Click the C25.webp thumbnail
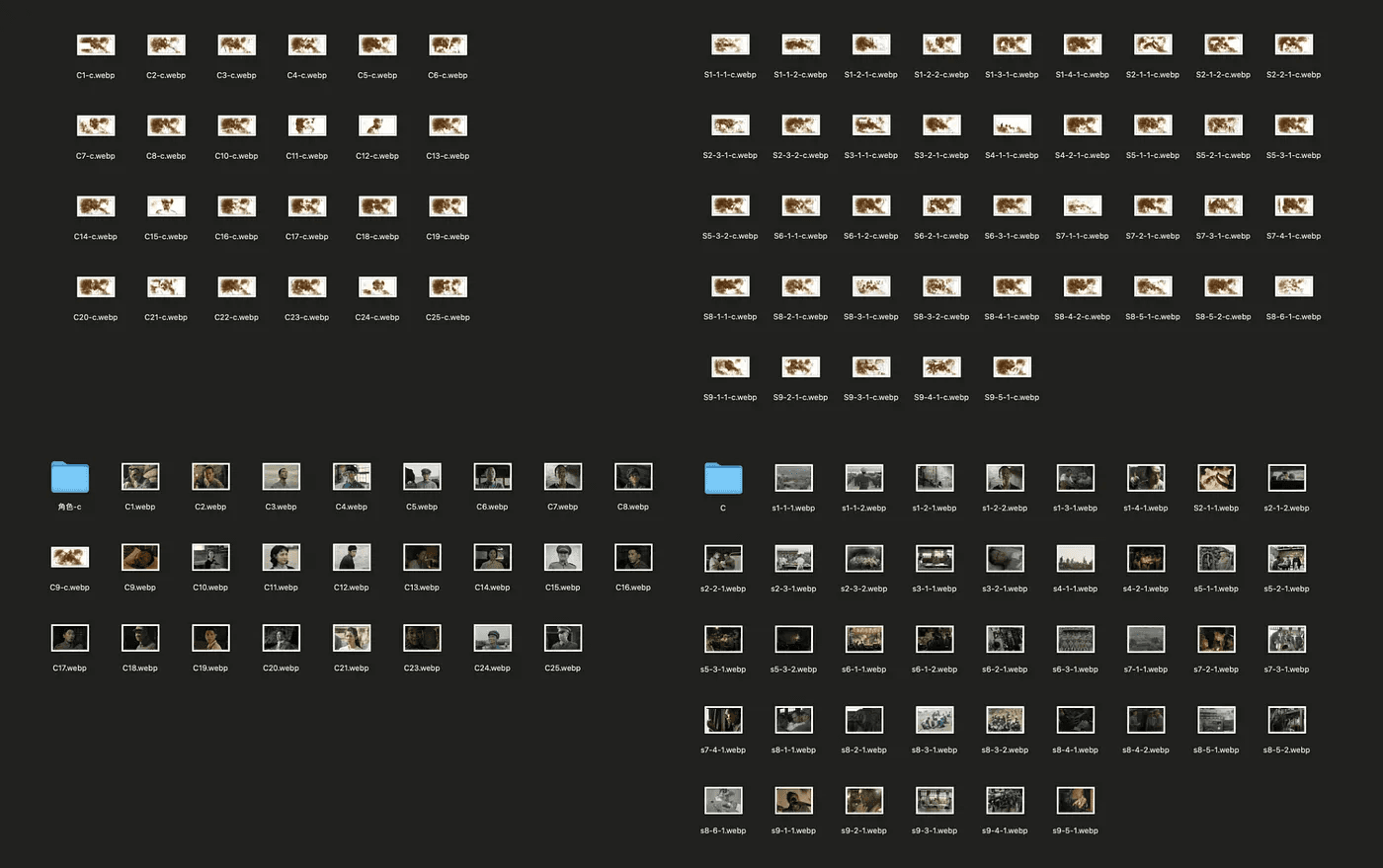The height and width of the screenshot is (868, 1383). [x=563, y=638]
